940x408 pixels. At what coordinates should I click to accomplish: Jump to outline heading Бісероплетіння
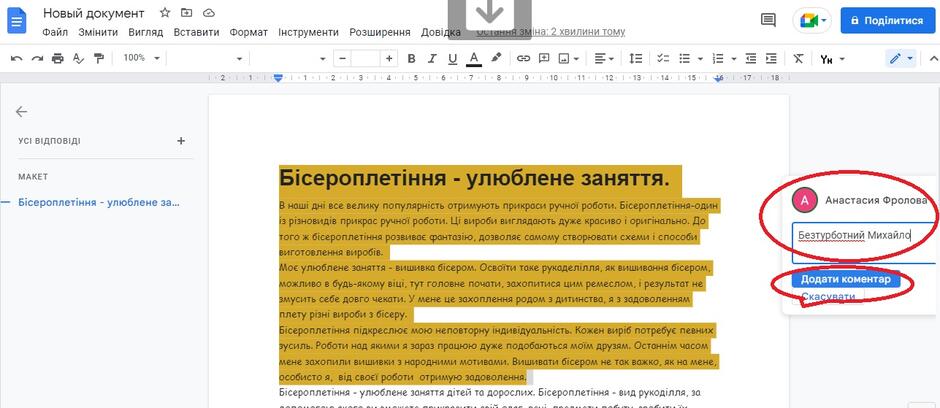coord(99,203)
